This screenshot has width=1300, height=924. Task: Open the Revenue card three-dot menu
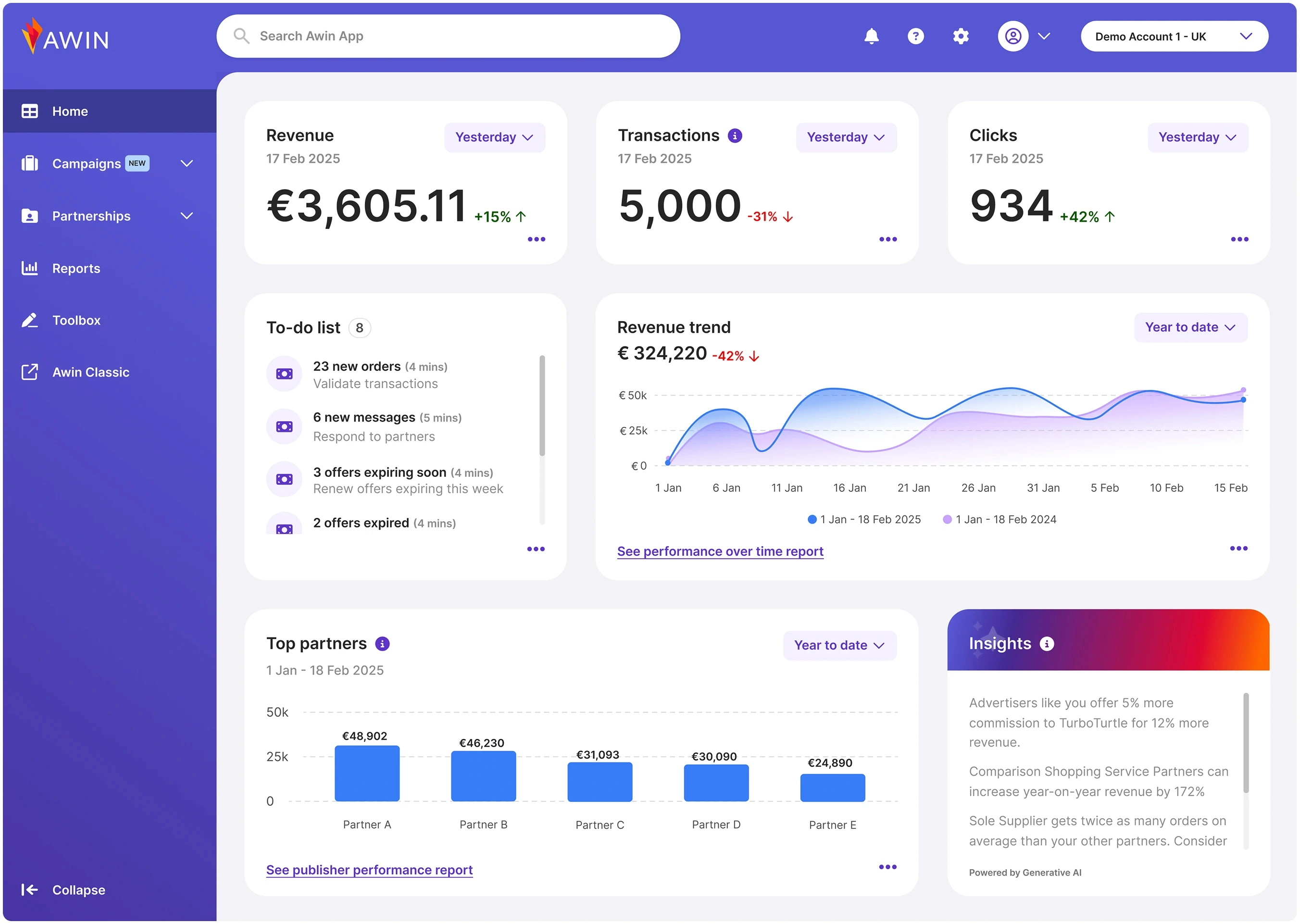[x=536, y=239]
